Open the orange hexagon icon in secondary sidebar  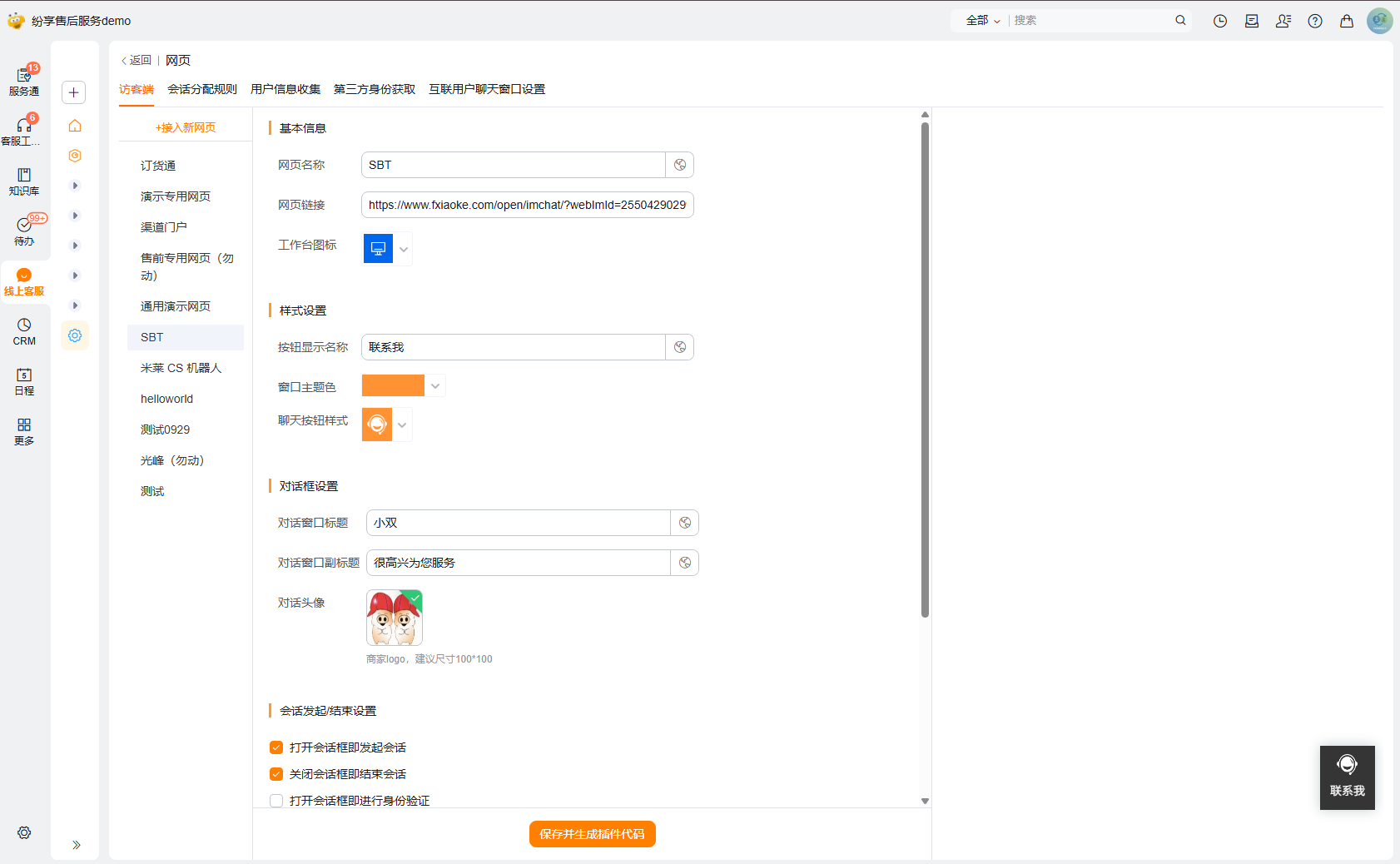(x=75, y=156)
